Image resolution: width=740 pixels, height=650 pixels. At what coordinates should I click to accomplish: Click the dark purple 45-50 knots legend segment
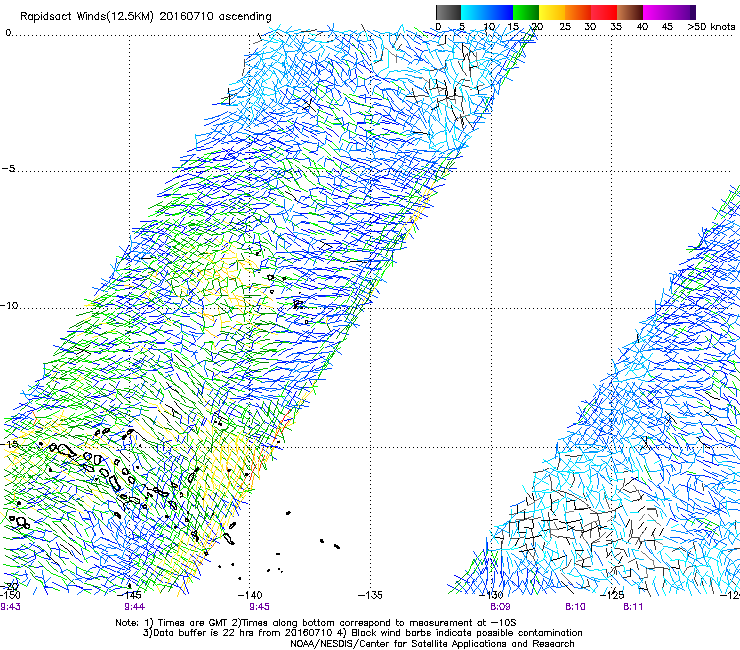tap(682, 12)
